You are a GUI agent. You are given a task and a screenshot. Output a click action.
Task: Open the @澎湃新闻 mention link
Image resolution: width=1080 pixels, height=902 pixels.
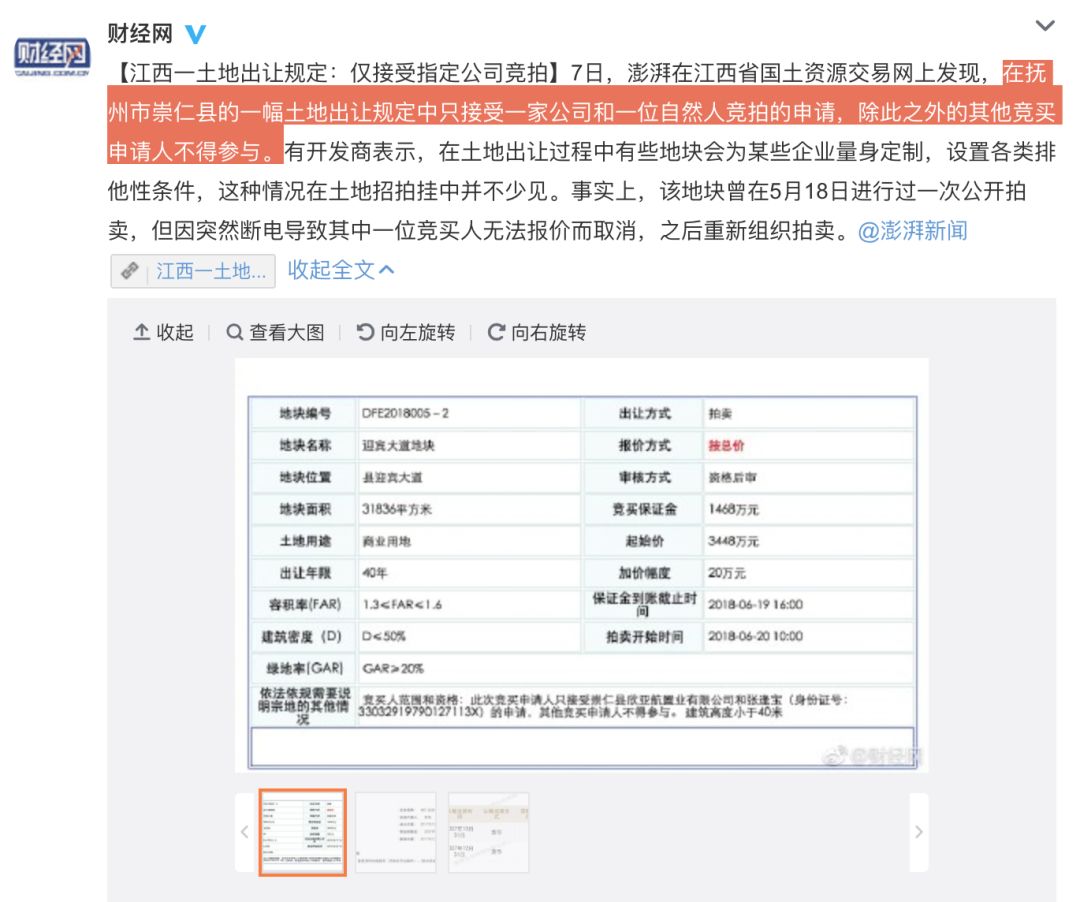pyautogui.click(x=913, y=231)
